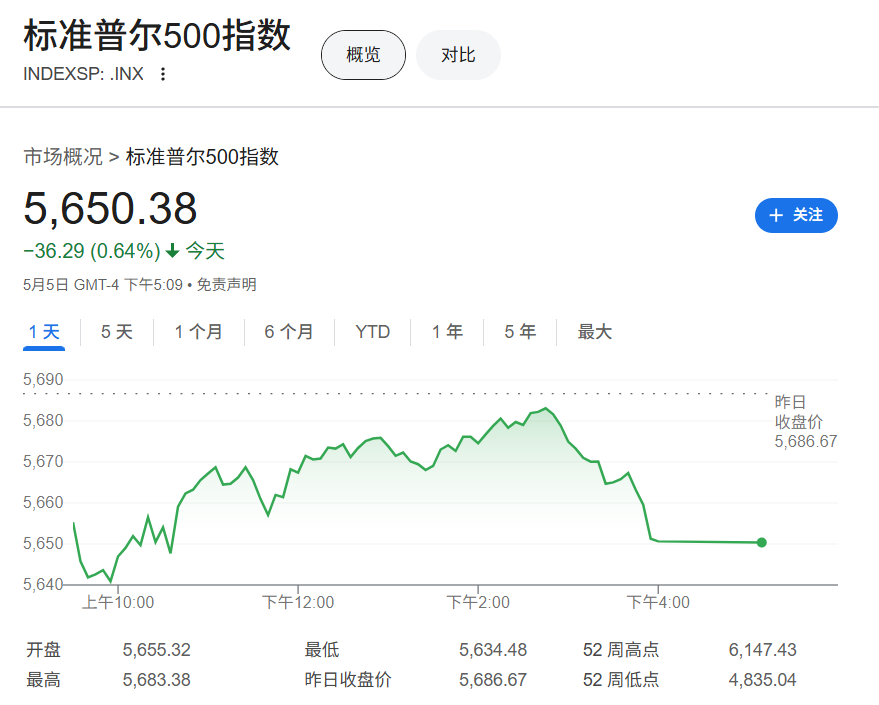
Task: Switch chart to YTD range
Action: pos(372,332)
